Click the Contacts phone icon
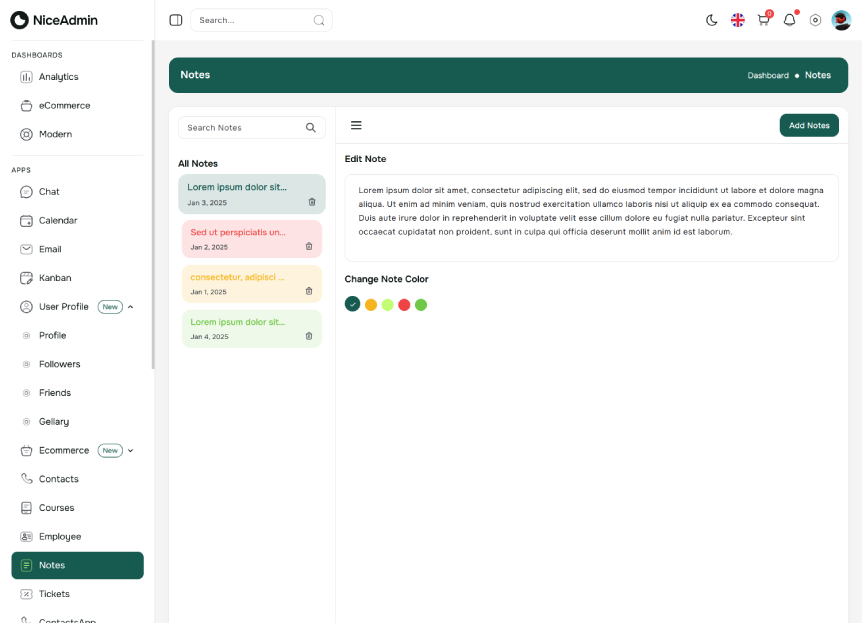 tap(26, 479)
